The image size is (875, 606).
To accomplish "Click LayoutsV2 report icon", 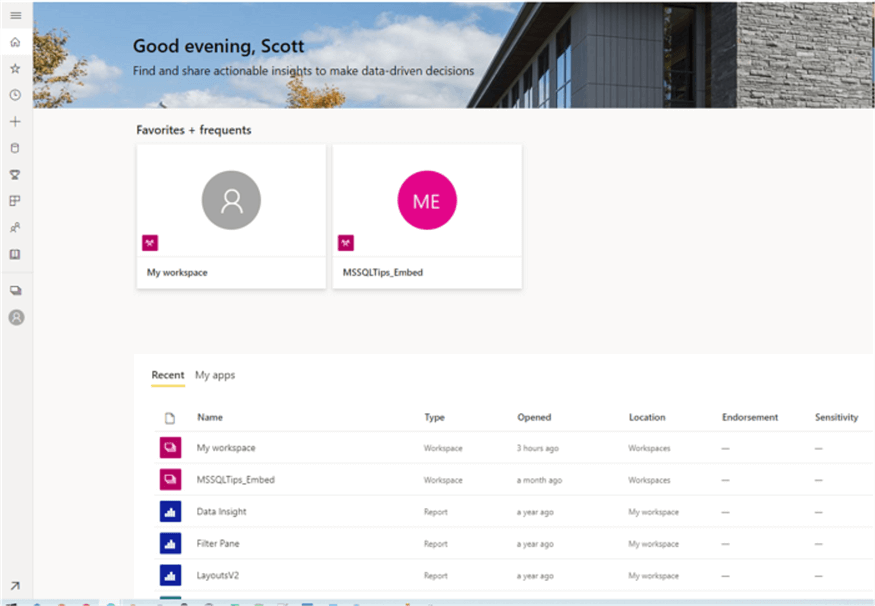I will (170, 575).
